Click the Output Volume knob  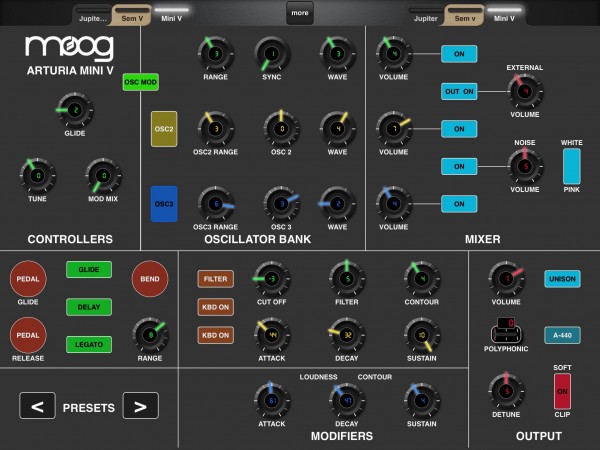(x=506, y=279)
